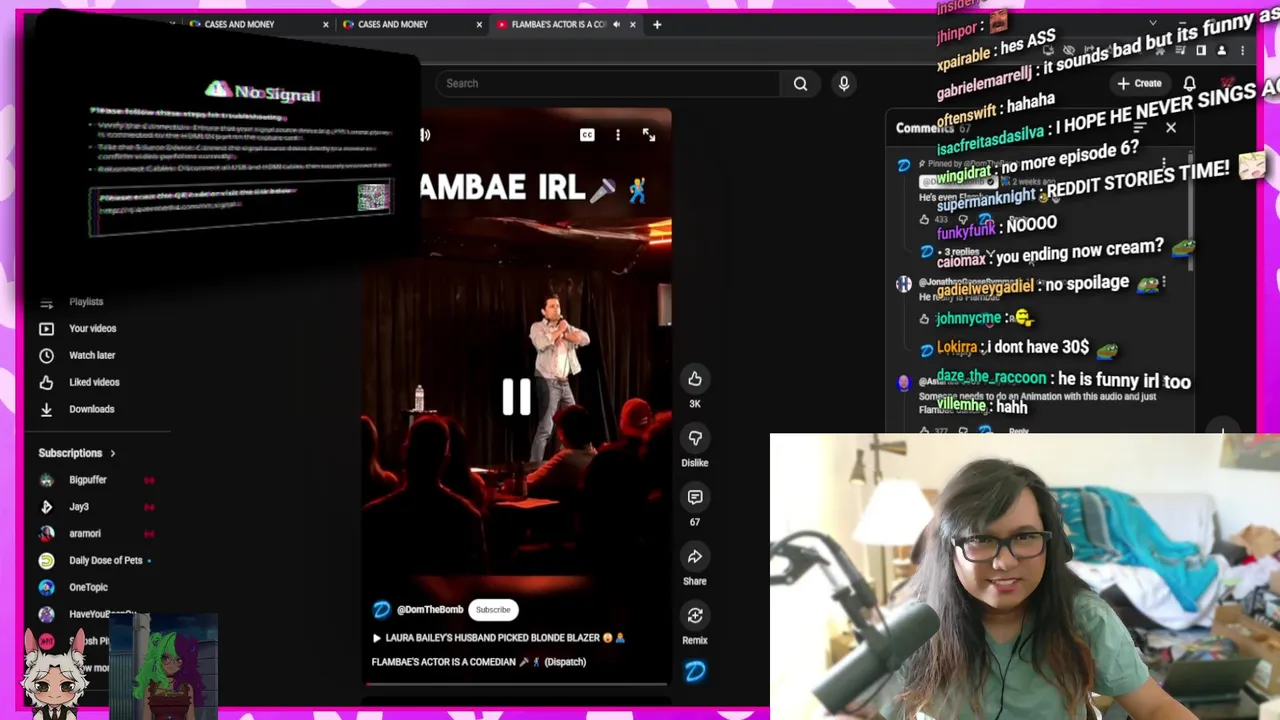Open YouTube notifications bell

pos(1190,83)
